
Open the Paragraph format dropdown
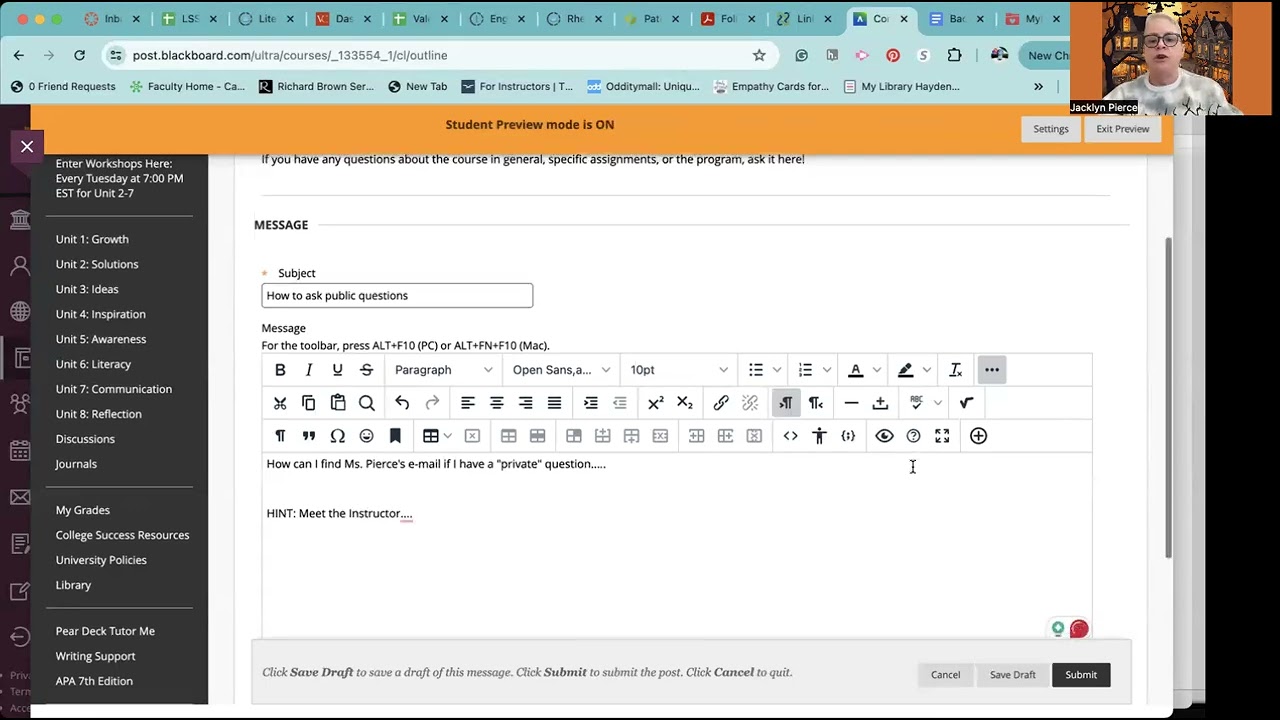tap(443, 370)
